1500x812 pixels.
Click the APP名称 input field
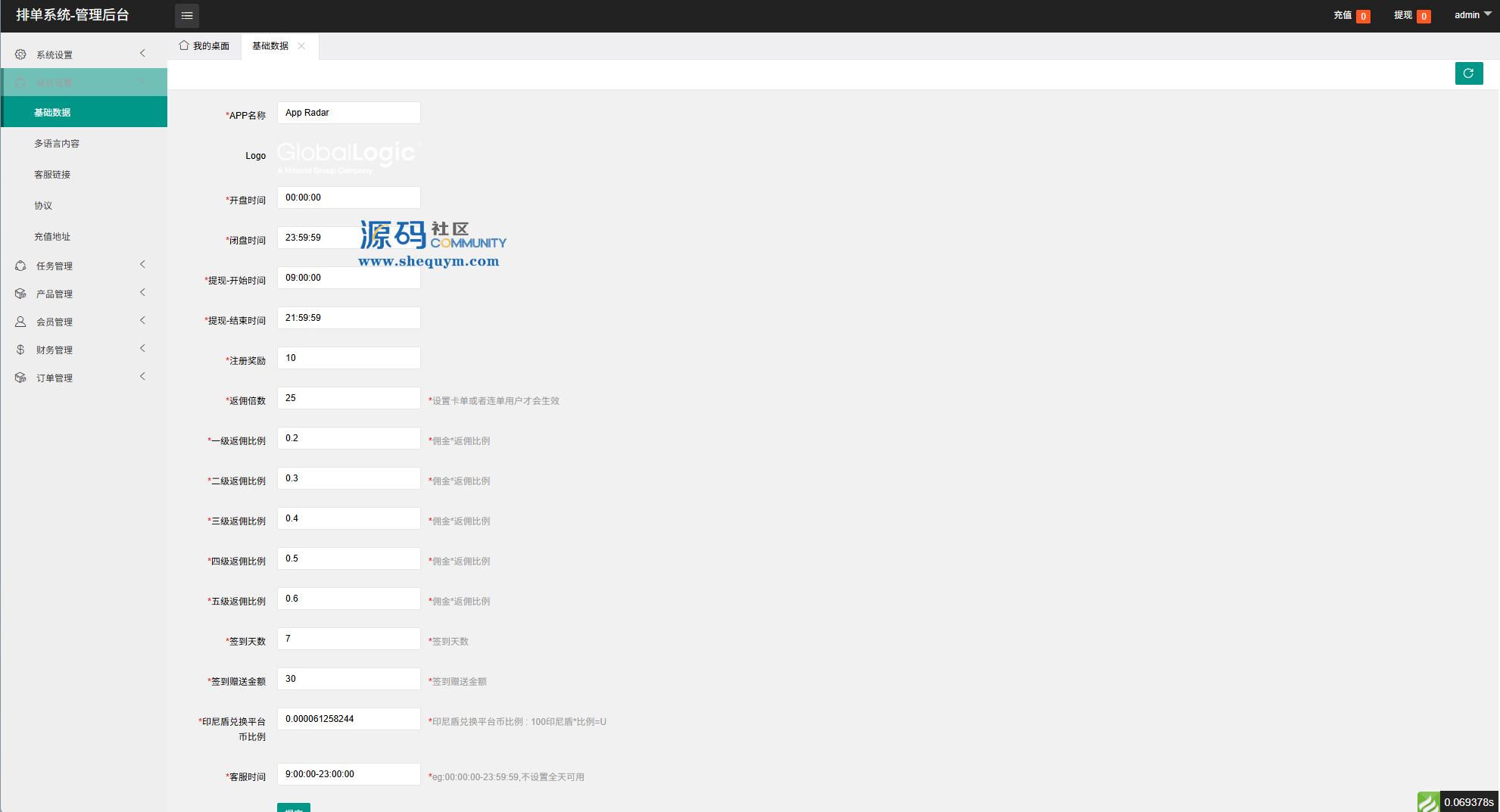(x=348, y=113)
